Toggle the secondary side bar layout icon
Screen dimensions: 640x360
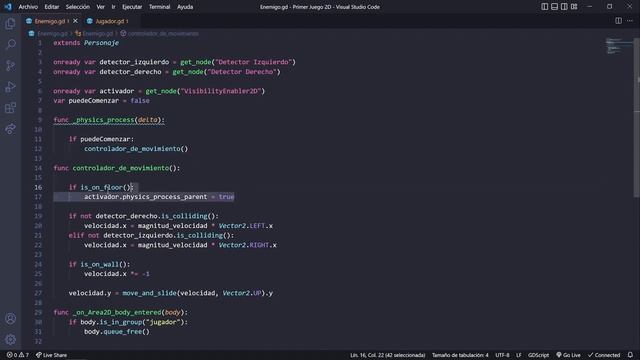564,7
